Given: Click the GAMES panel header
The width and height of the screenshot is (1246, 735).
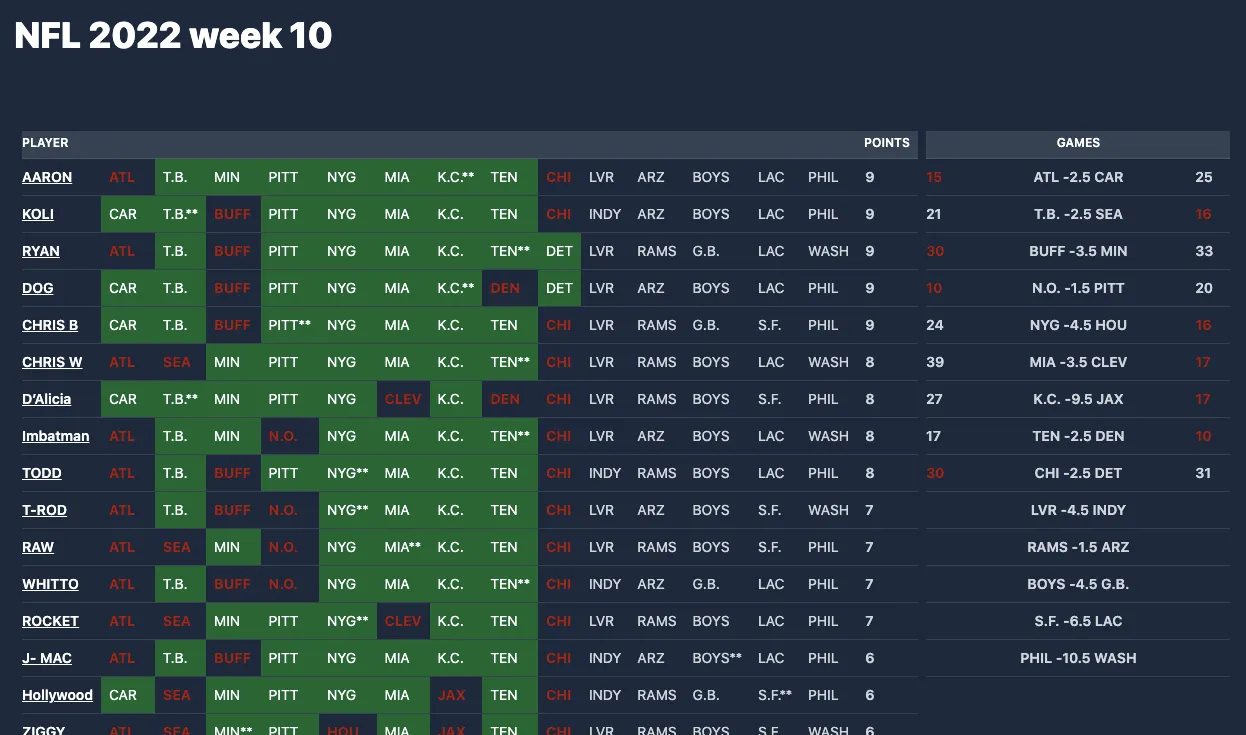Looking at the screenshot, I should pos(1078,145).
